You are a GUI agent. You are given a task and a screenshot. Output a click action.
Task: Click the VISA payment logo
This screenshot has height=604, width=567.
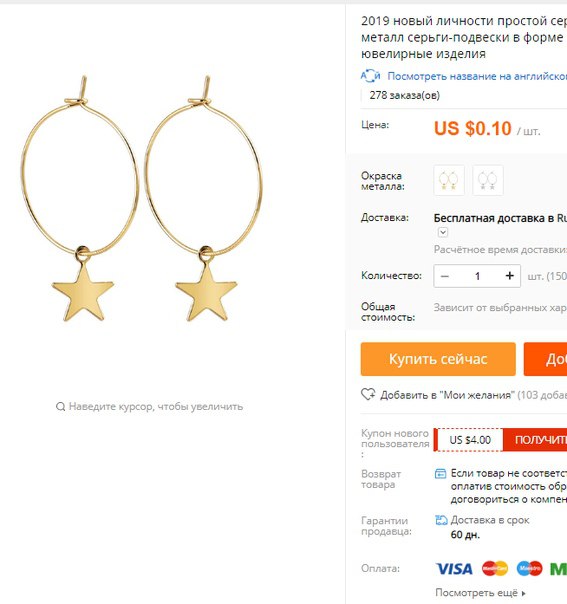pyautogui.click(x=454, y=569)
